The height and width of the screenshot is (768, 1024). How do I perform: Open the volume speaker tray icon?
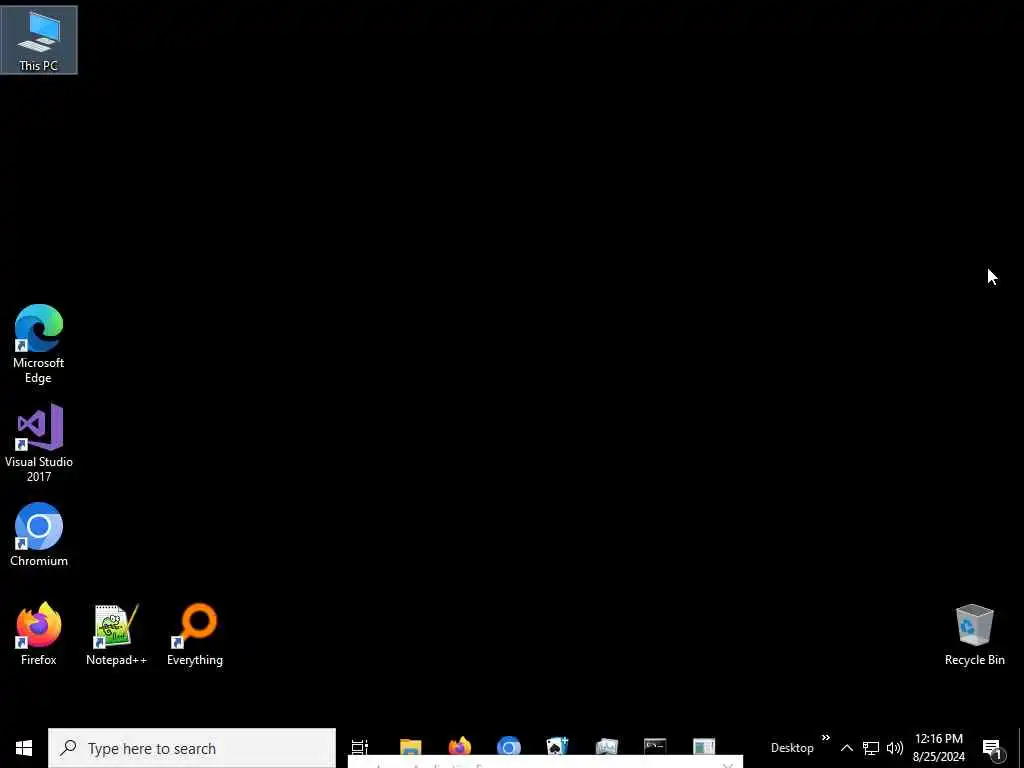coord(895,748)
